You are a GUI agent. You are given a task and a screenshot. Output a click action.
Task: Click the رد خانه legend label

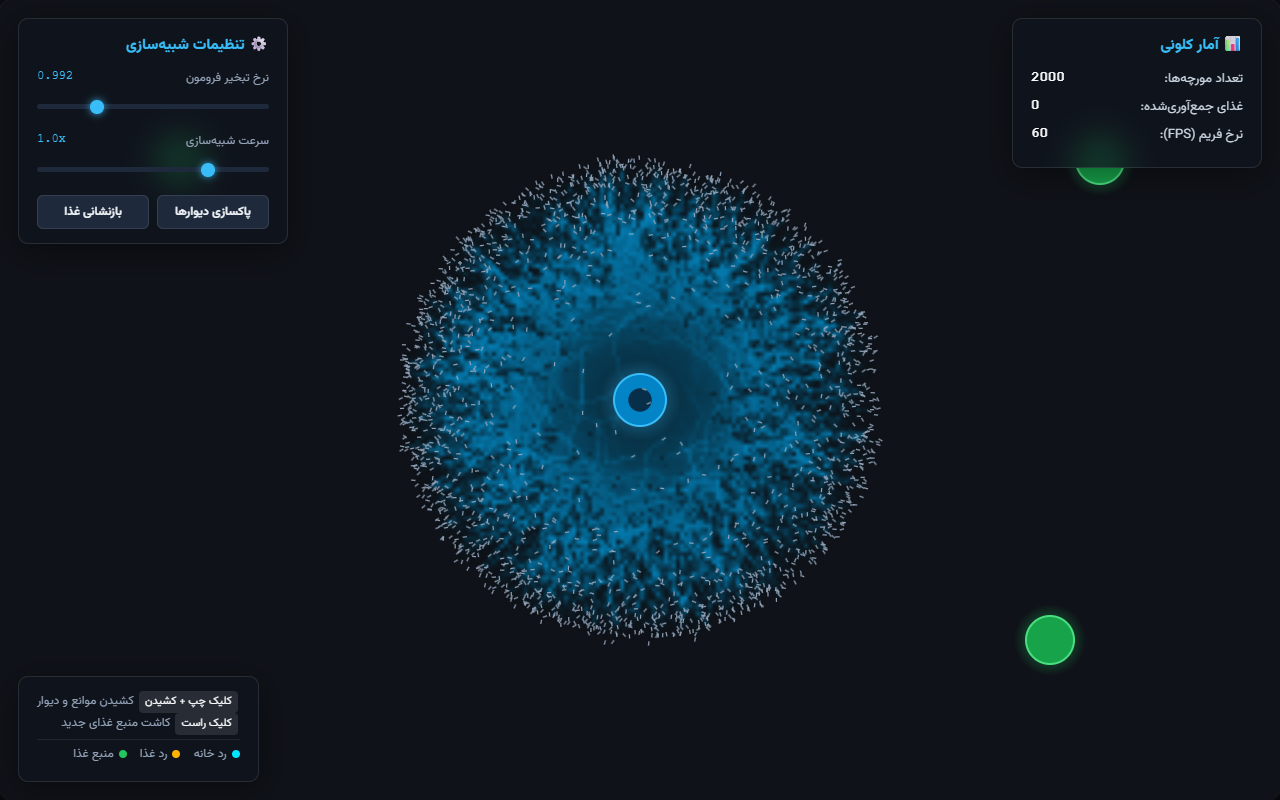pos(210,754)
